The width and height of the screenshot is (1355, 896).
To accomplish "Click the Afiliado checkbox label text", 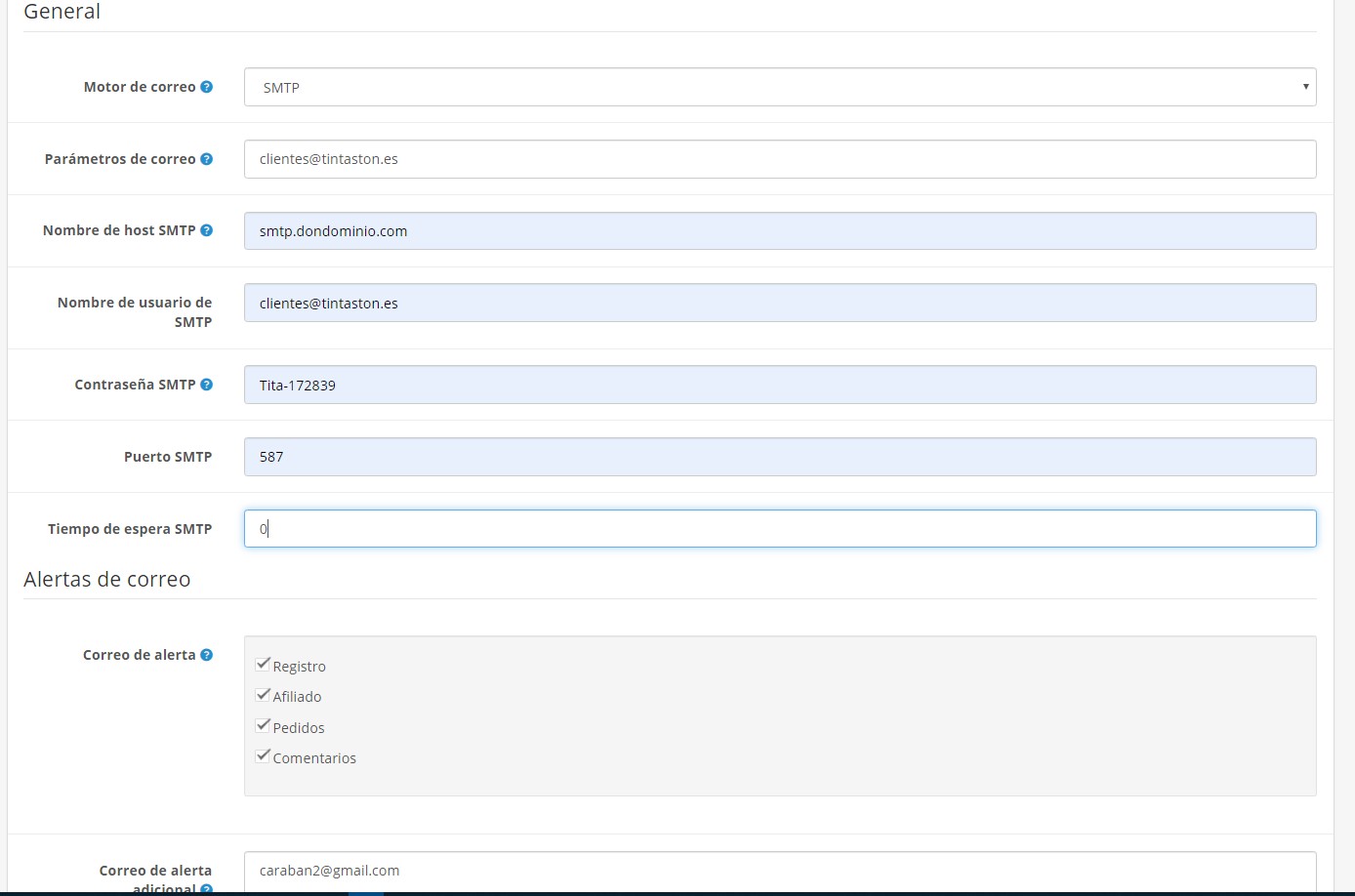I will click(297, 697).
